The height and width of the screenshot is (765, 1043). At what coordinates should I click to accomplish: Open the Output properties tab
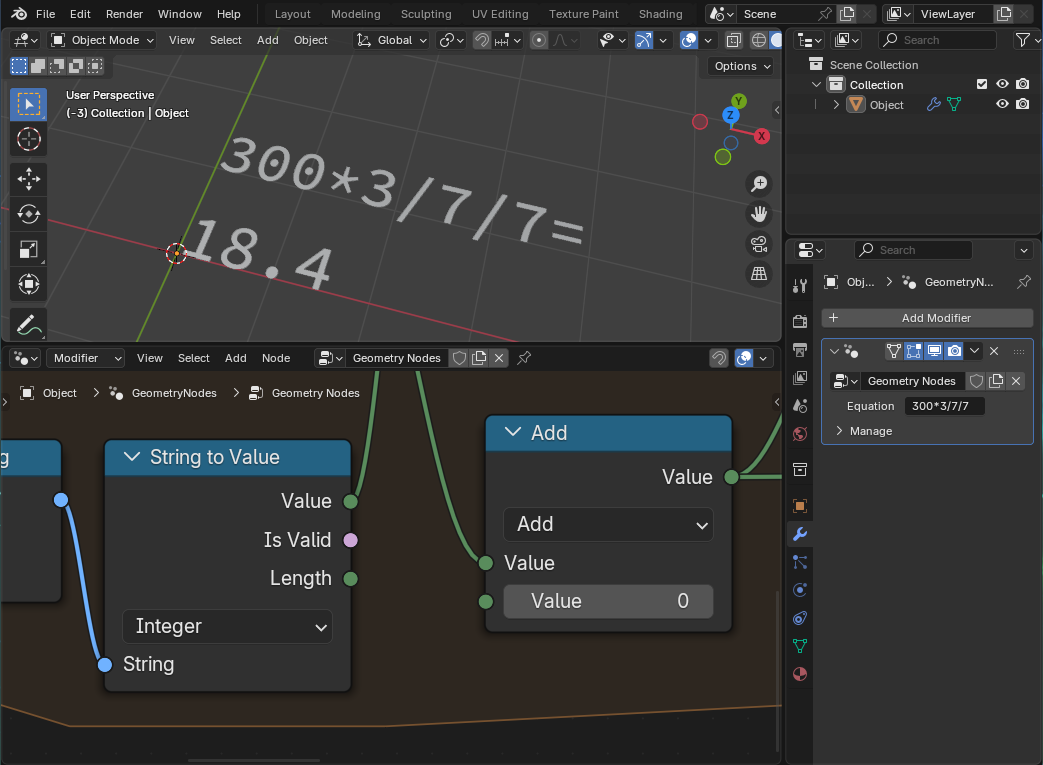pos(800,349)
